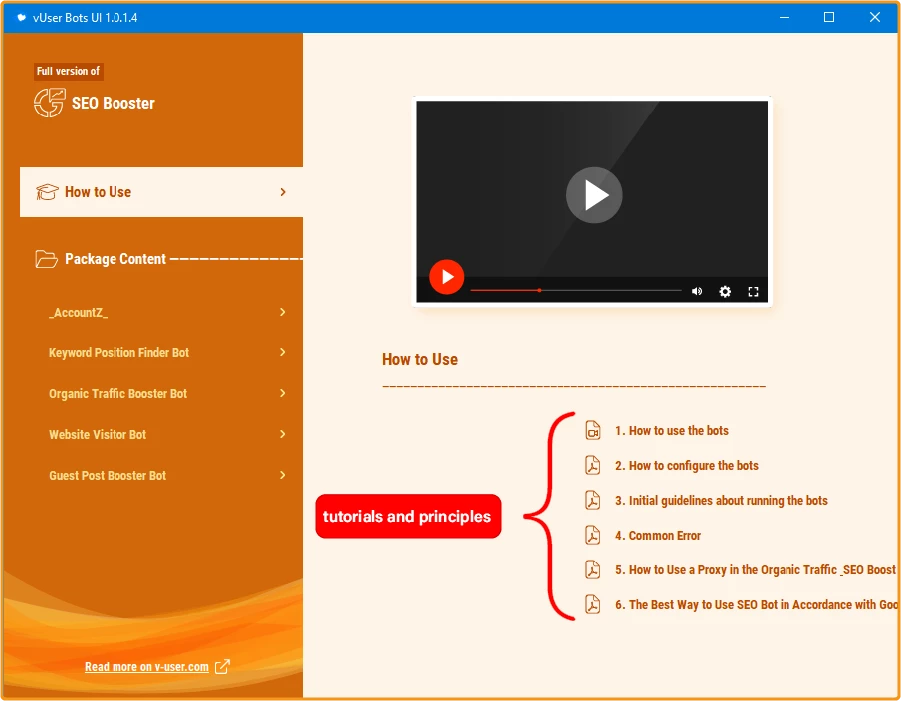Minimize the vUser Bots UI window

(784, 17)
